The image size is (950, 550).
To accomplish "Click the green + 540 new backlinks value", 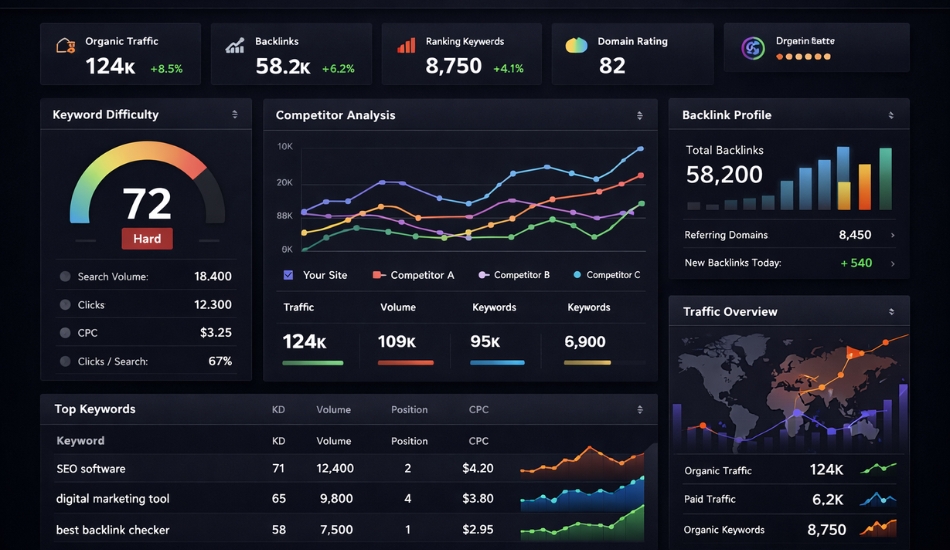I will click(856, 263).
